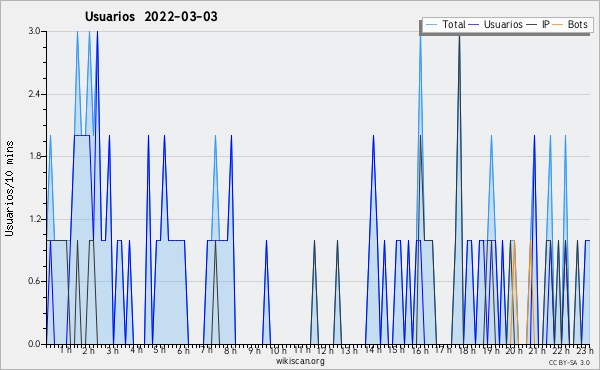Image resolution: width=600 pixels, height=370 pixels.
Task: Click the 10 h x-axis label
Action: pos(278,351)
